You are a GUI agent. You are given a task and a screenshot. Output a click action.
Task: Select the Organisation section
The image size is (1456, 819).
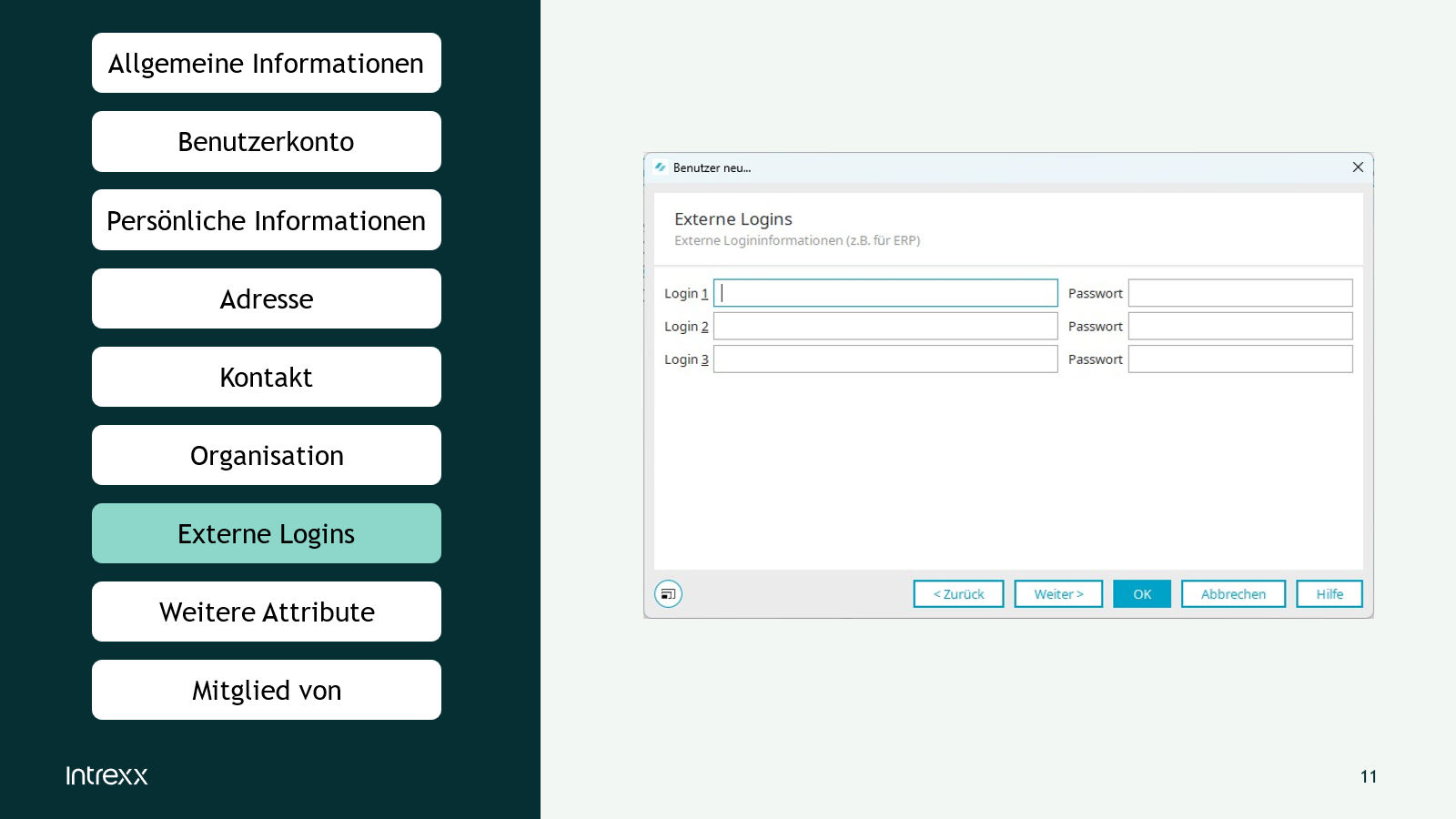(267, 455)
